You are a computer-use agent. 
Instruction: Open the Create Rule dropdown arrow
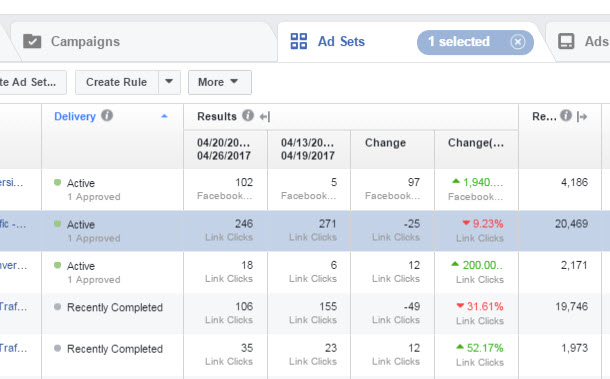(x=169, y=82)
